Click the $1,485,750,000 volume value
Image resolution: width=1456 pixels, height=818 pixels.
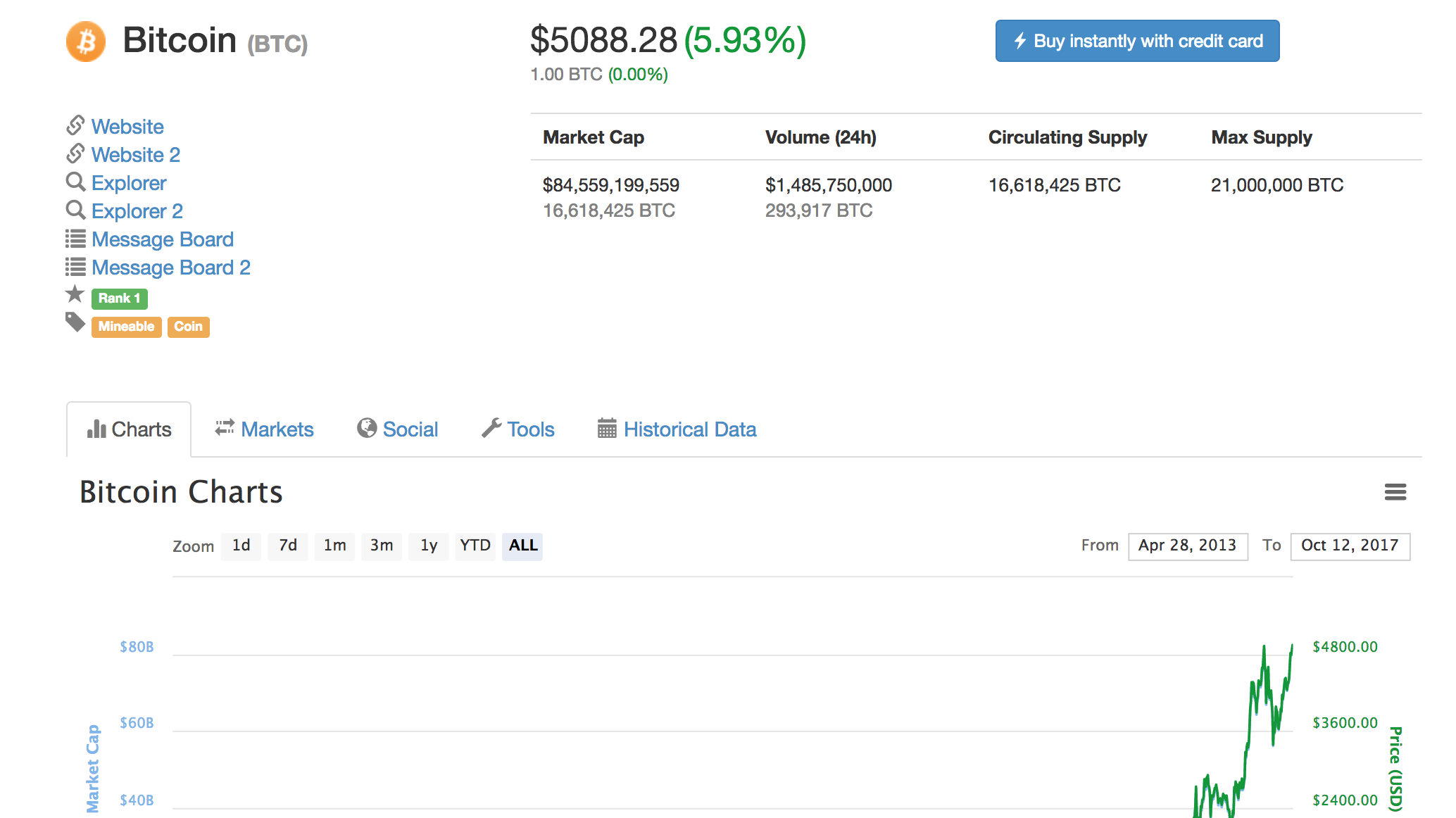tap(829, 185)
